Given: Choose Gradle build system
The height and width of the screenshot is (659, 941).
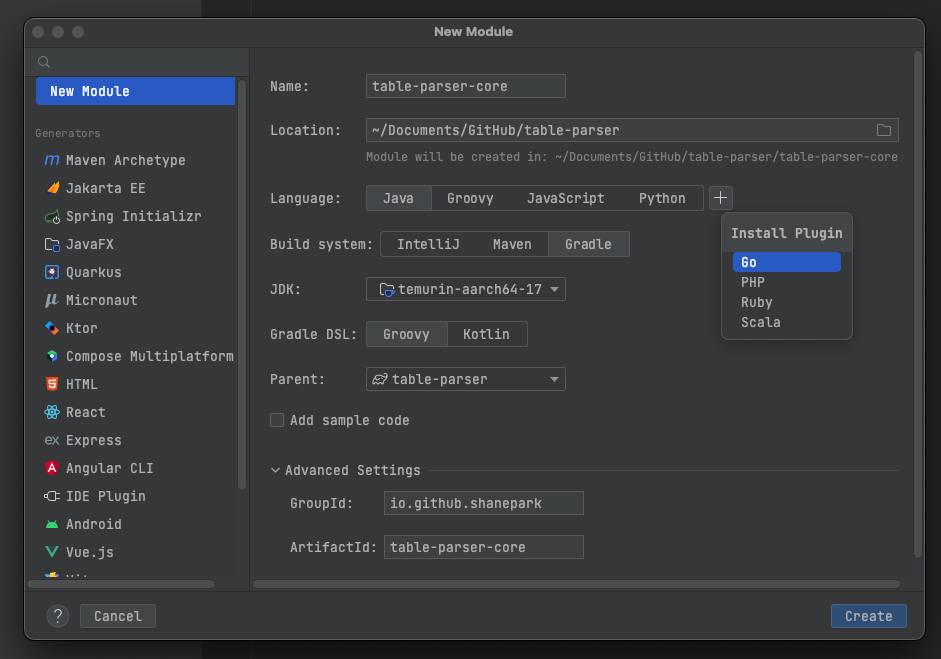Looking at the screenshot, I should [588, 244].
